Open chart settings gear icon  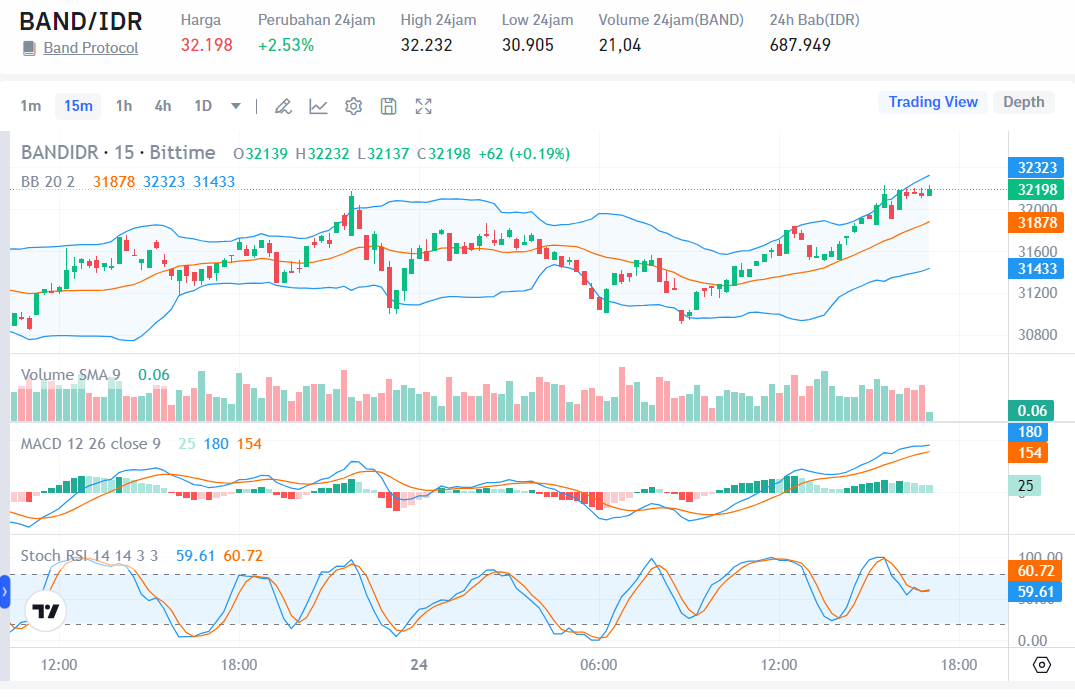[x=353, y=106]
